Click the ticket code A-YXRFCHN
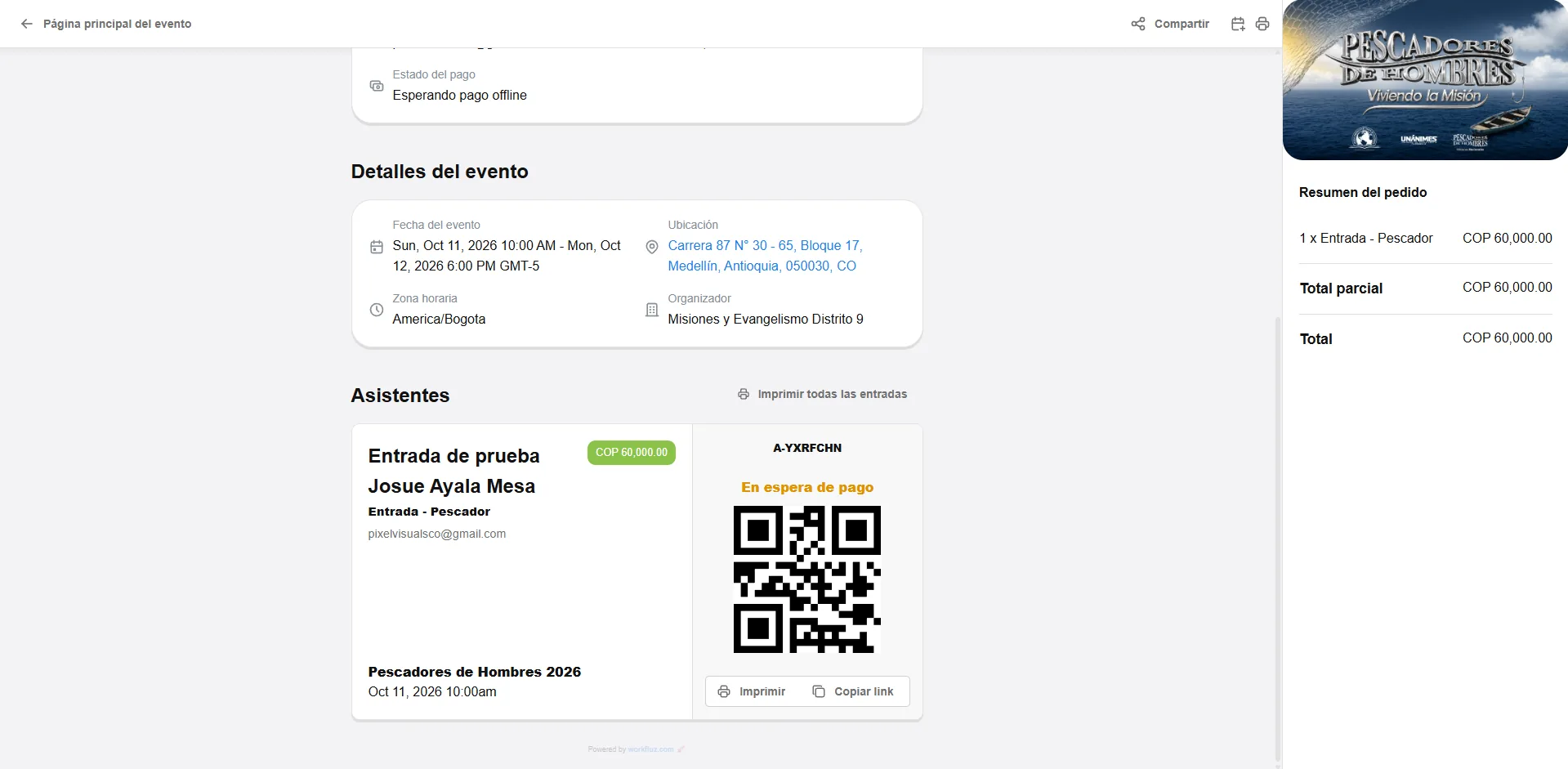1568x769 pixels. [807, 448]
